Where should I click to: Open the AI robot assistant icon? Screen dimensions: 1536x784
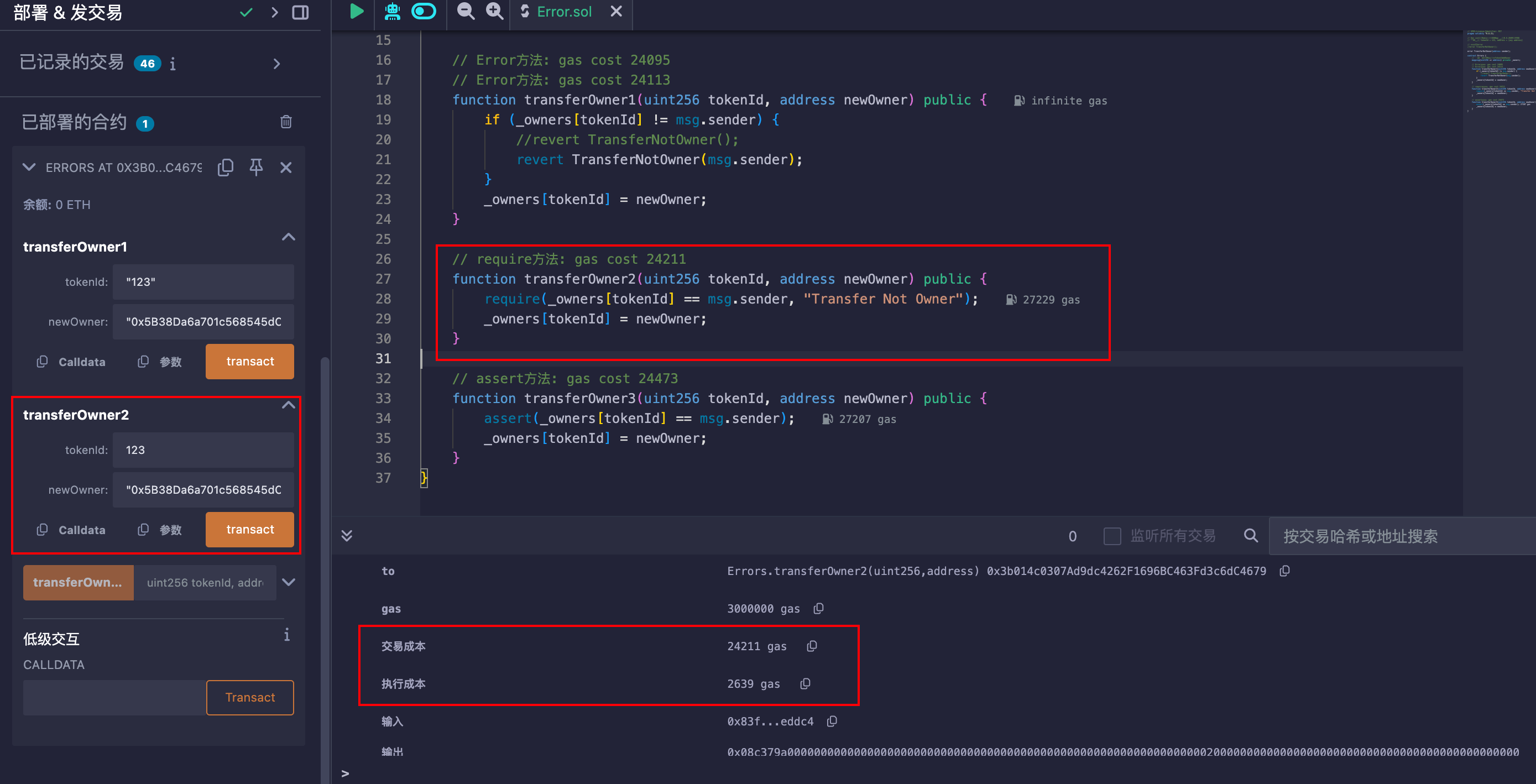tap(392, 11)
